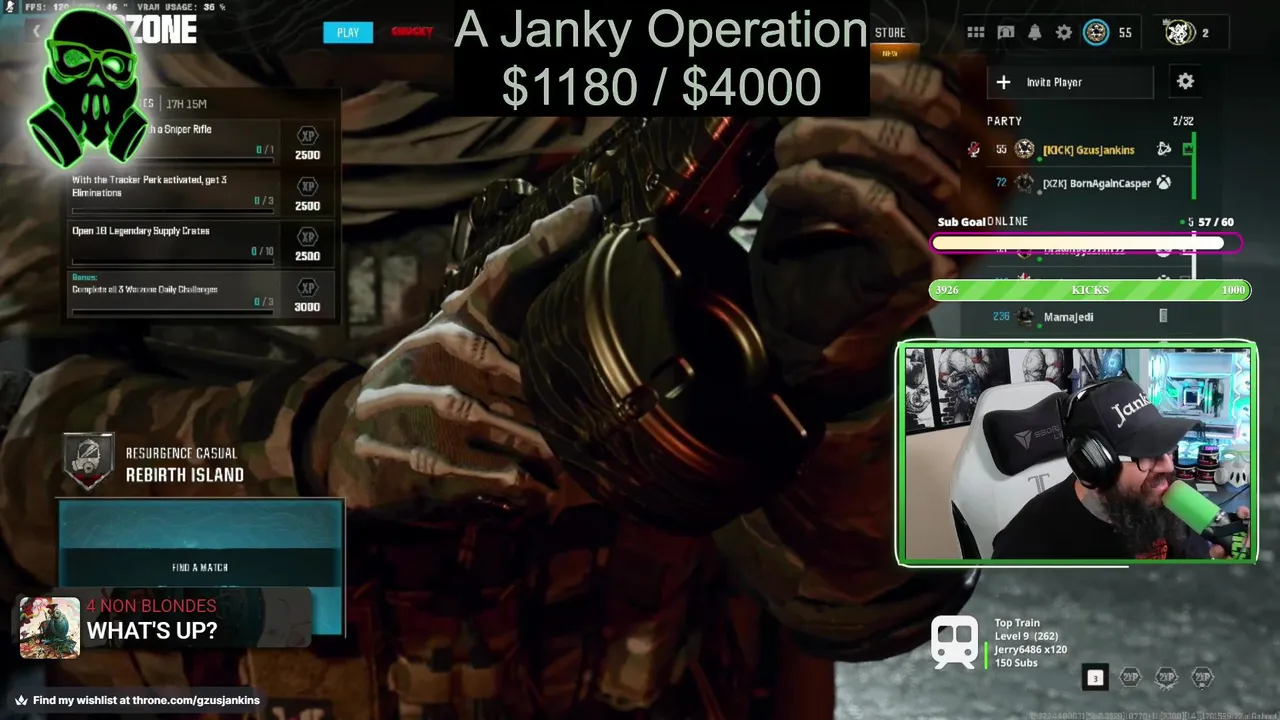Click the 2XP weapon token icon
Screen dimensions: 1280x720
coord(1166,678)
